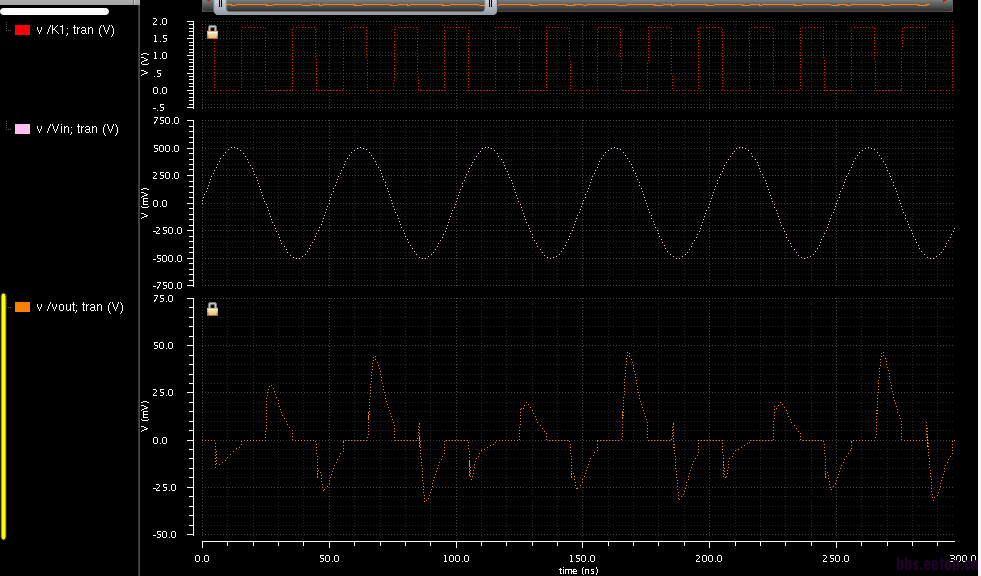Click the tree connector beside the v /vout legend entry
Viewport: 981px width, 576px height.
tap(9, 305)
